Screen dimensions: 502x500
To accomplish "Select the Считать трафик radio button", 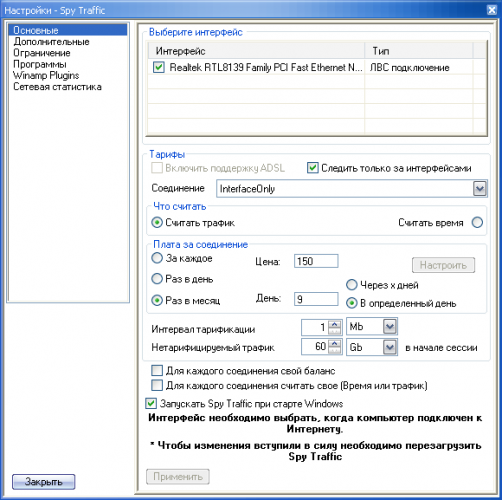I will [x=157, y=222].
